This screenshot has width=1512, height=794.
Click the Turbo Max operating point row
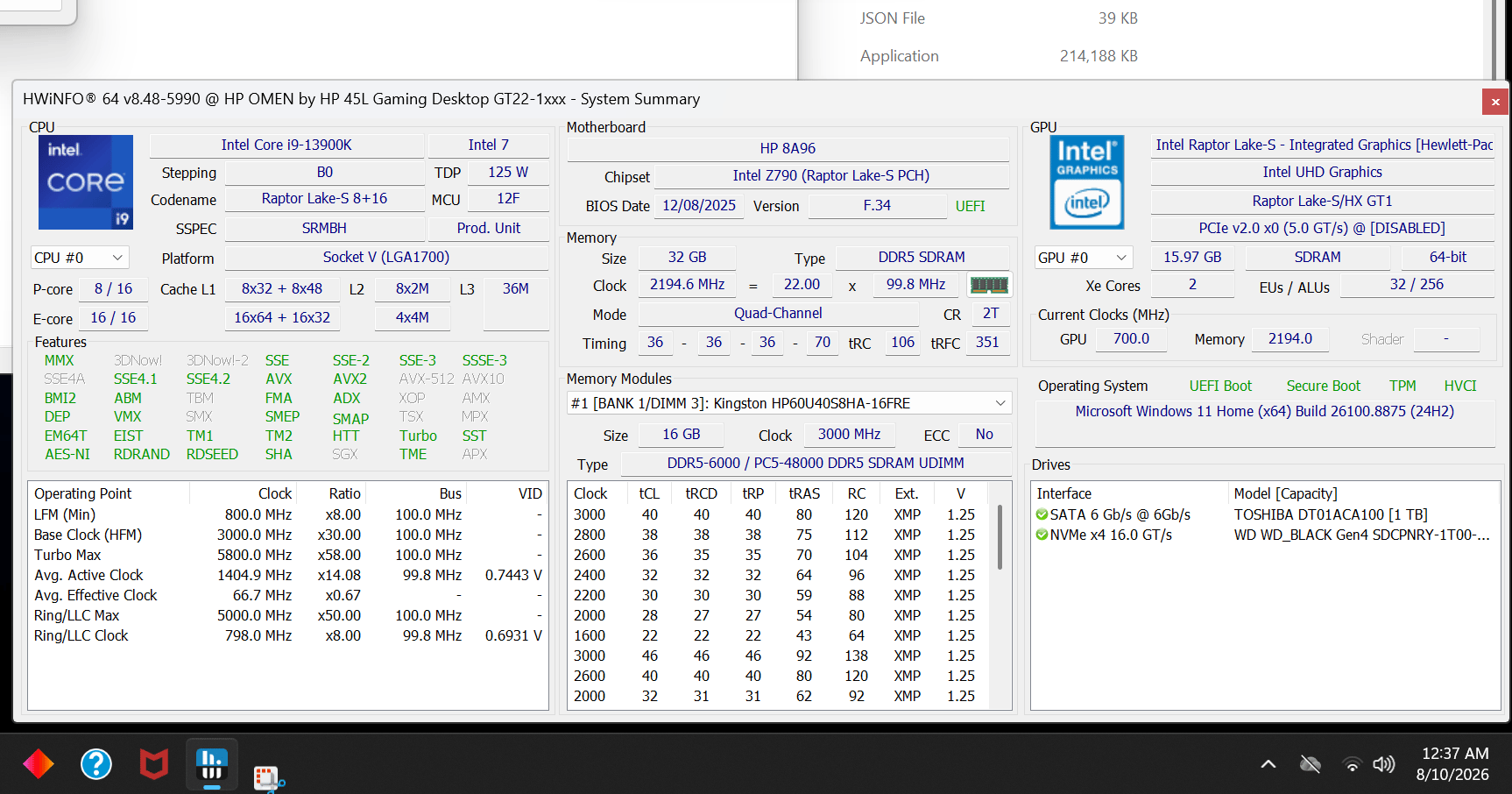click(x=288, y=555)
